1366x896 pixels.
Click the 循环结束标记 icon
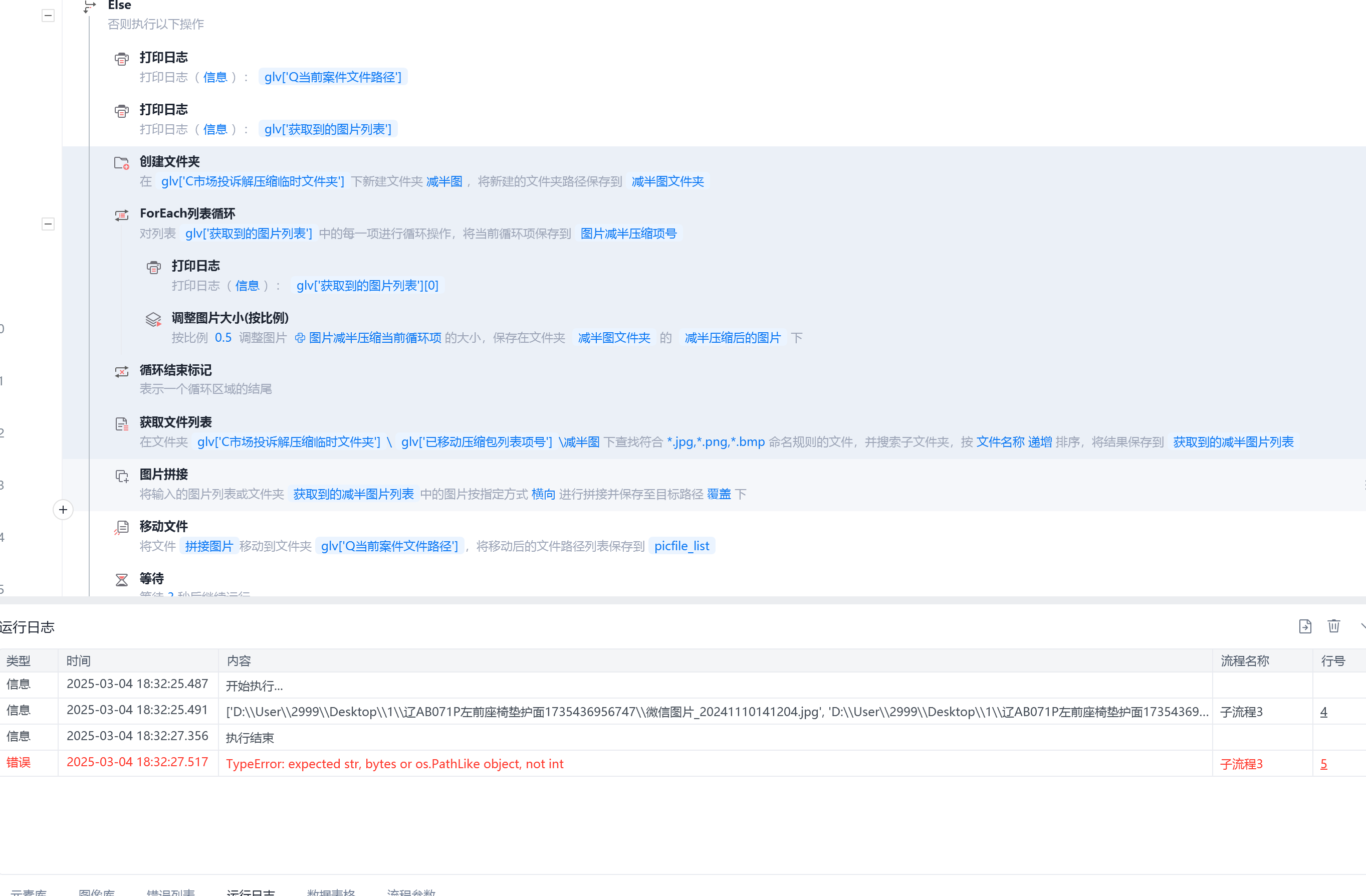pos(121,372)
